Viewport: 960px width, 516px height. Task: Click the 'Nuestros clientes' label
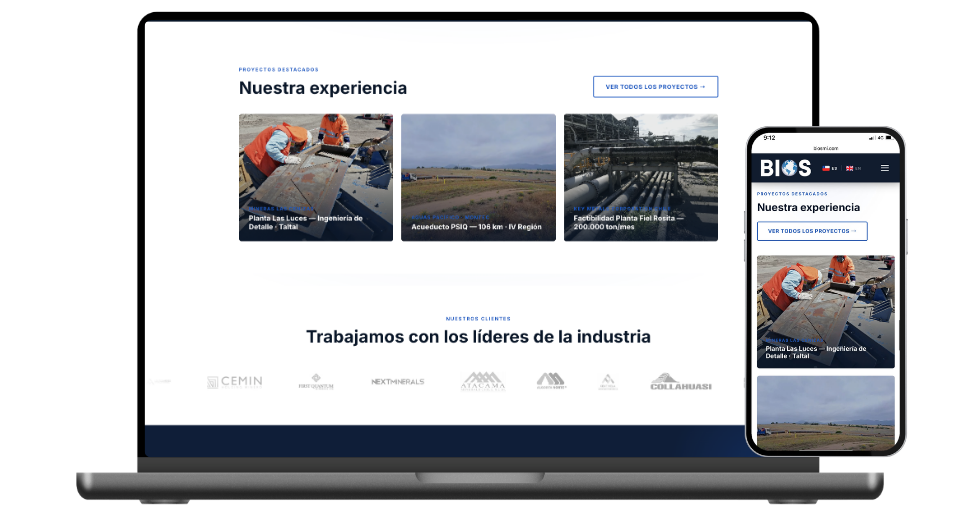pos(478,319)
